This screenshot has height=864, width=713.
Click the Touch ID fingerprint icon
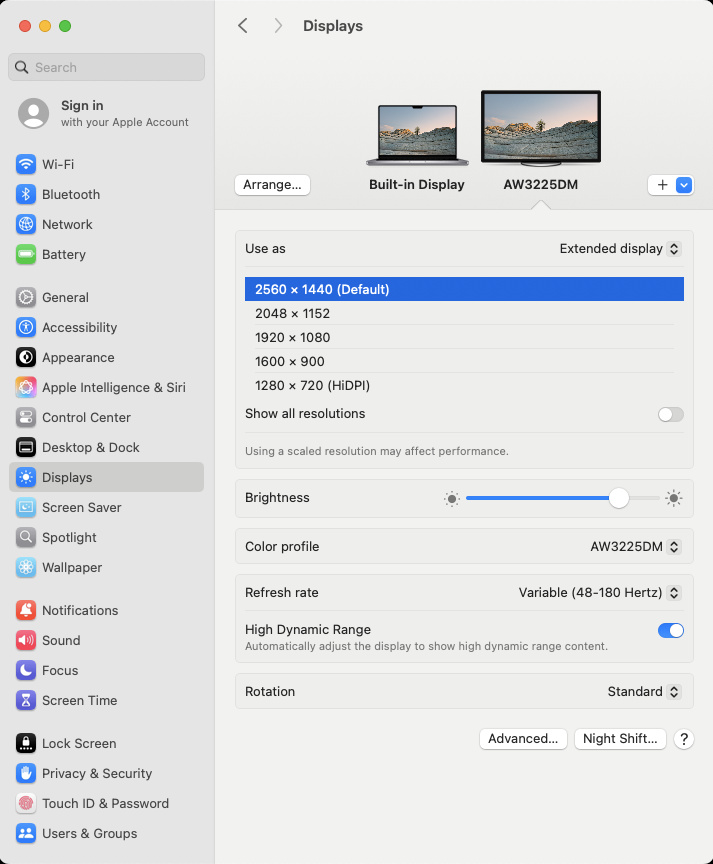point(26,803)
